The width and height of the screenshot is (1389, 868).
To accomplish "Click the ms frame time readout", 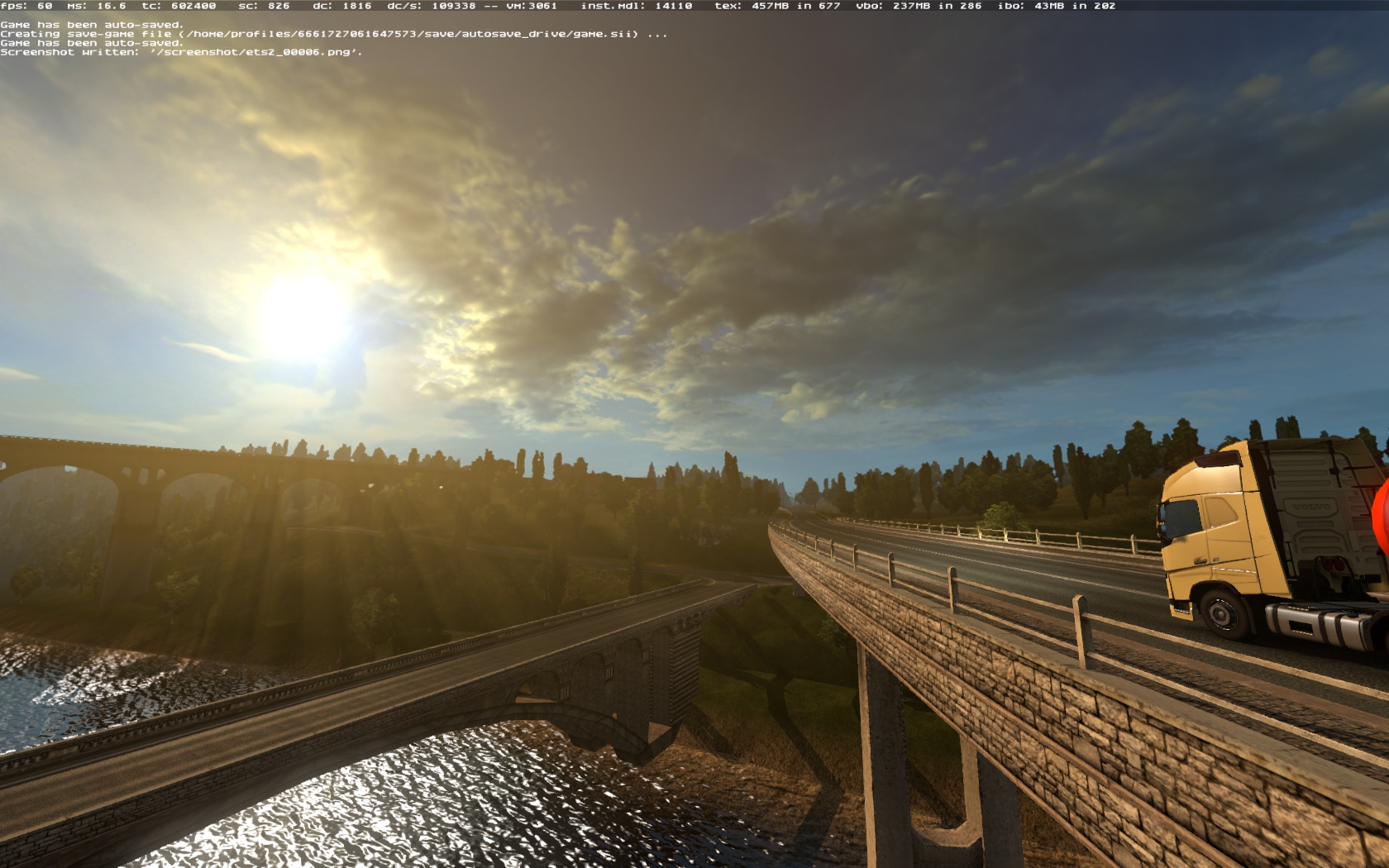I will 97,6.
